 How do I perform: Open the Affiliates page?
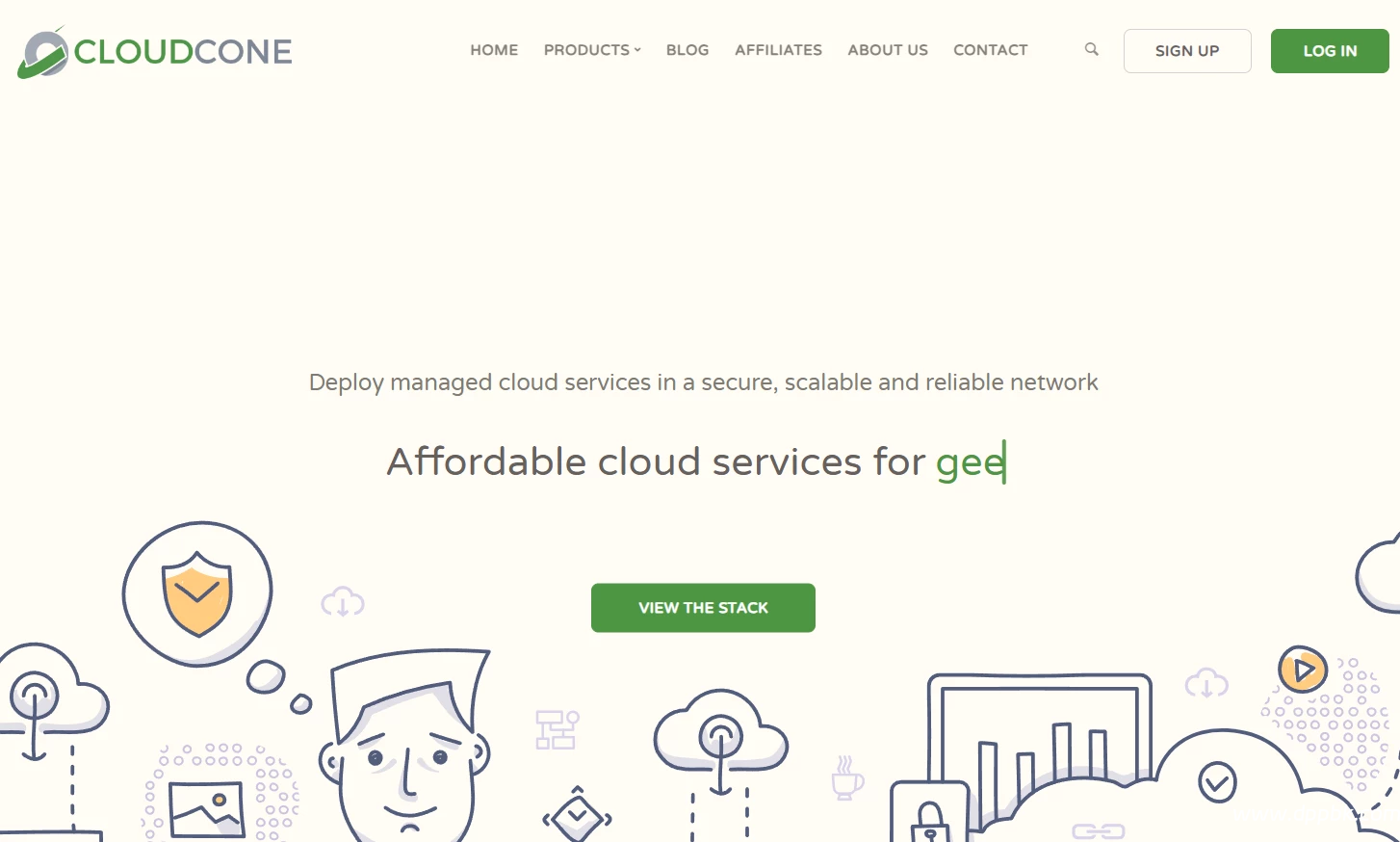click(778, 50)
